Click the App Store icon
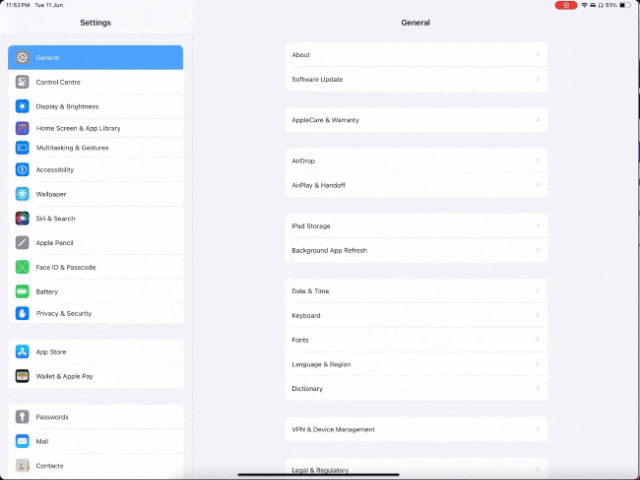640x480 pixels. point(22,351)
